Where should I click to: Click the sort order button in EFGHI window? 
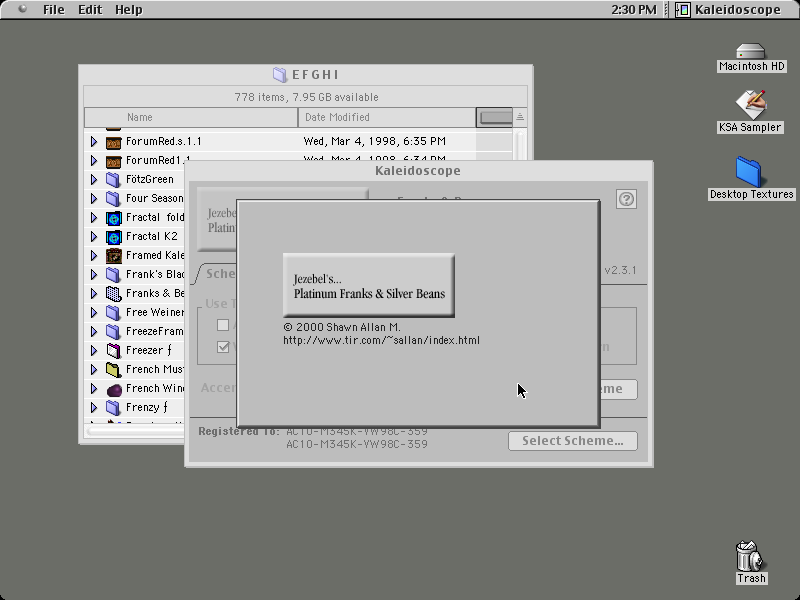[520, 117]
